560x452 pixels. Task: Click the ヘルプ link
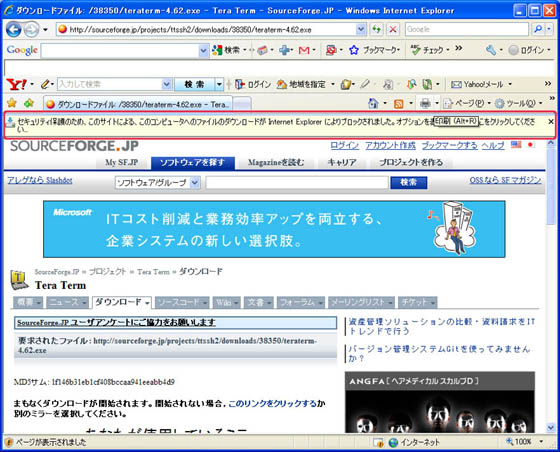click(493, 145)
